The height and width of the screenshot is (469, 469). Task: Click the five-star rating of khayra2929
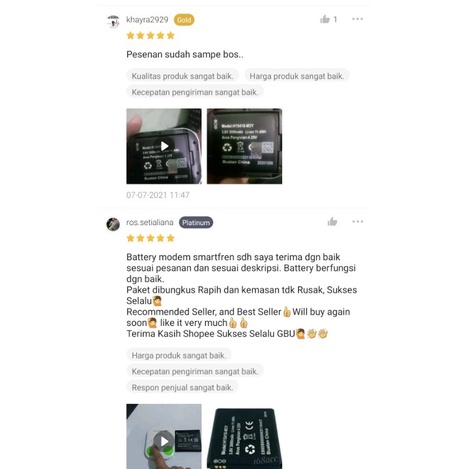(x=151, y=35)
